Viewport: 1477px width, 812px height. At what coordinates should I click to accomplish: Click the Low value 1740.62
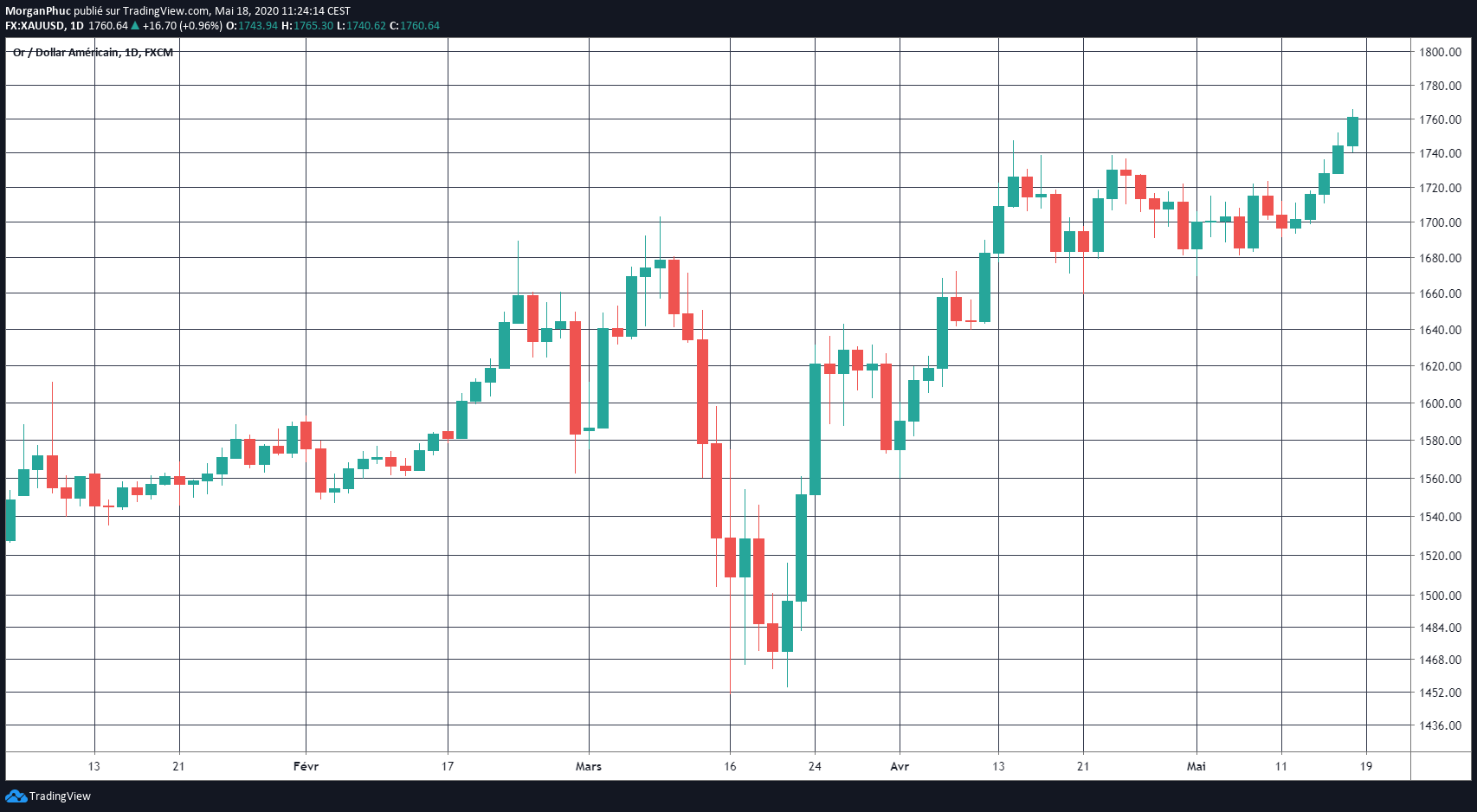(x=366, y=26)
